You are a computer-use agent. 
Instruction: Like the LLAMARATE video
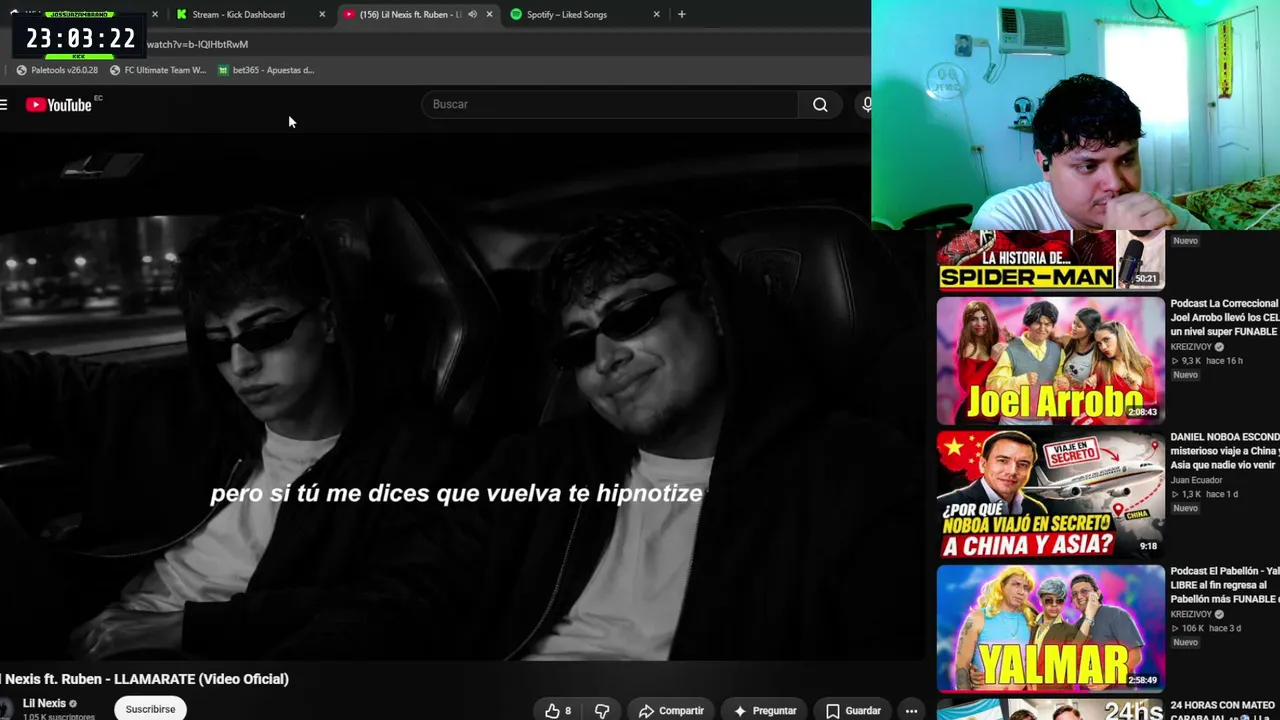pyautogui.click(x=558, y=711)
